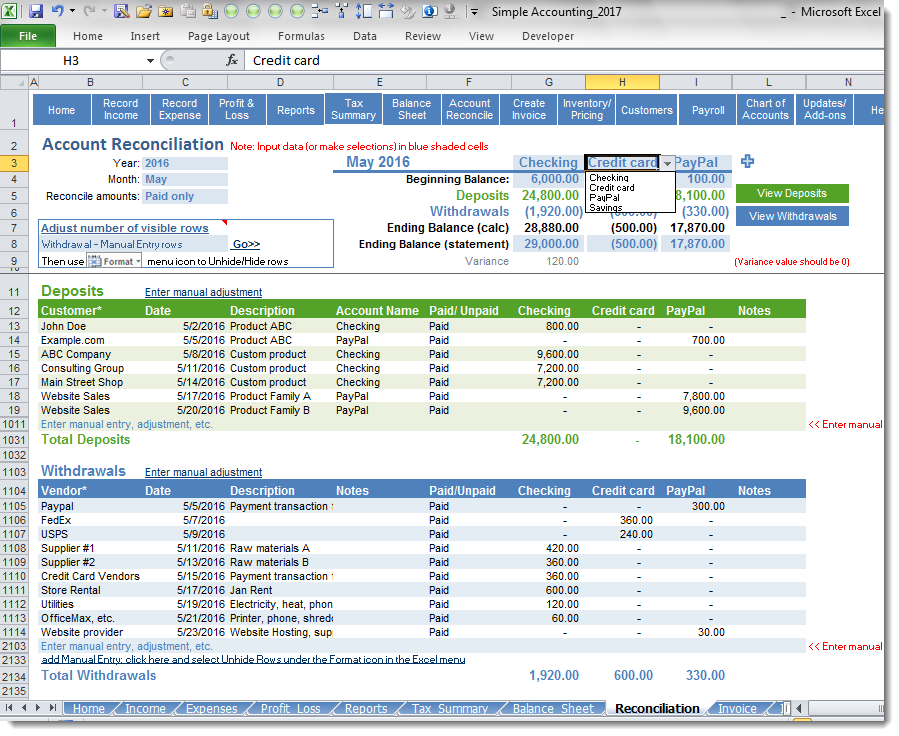The height and width of the screenshot is (736, 899).
Task: Select the Year cell showing 2016
Action: pyautogui.click(x=185, y=163)
